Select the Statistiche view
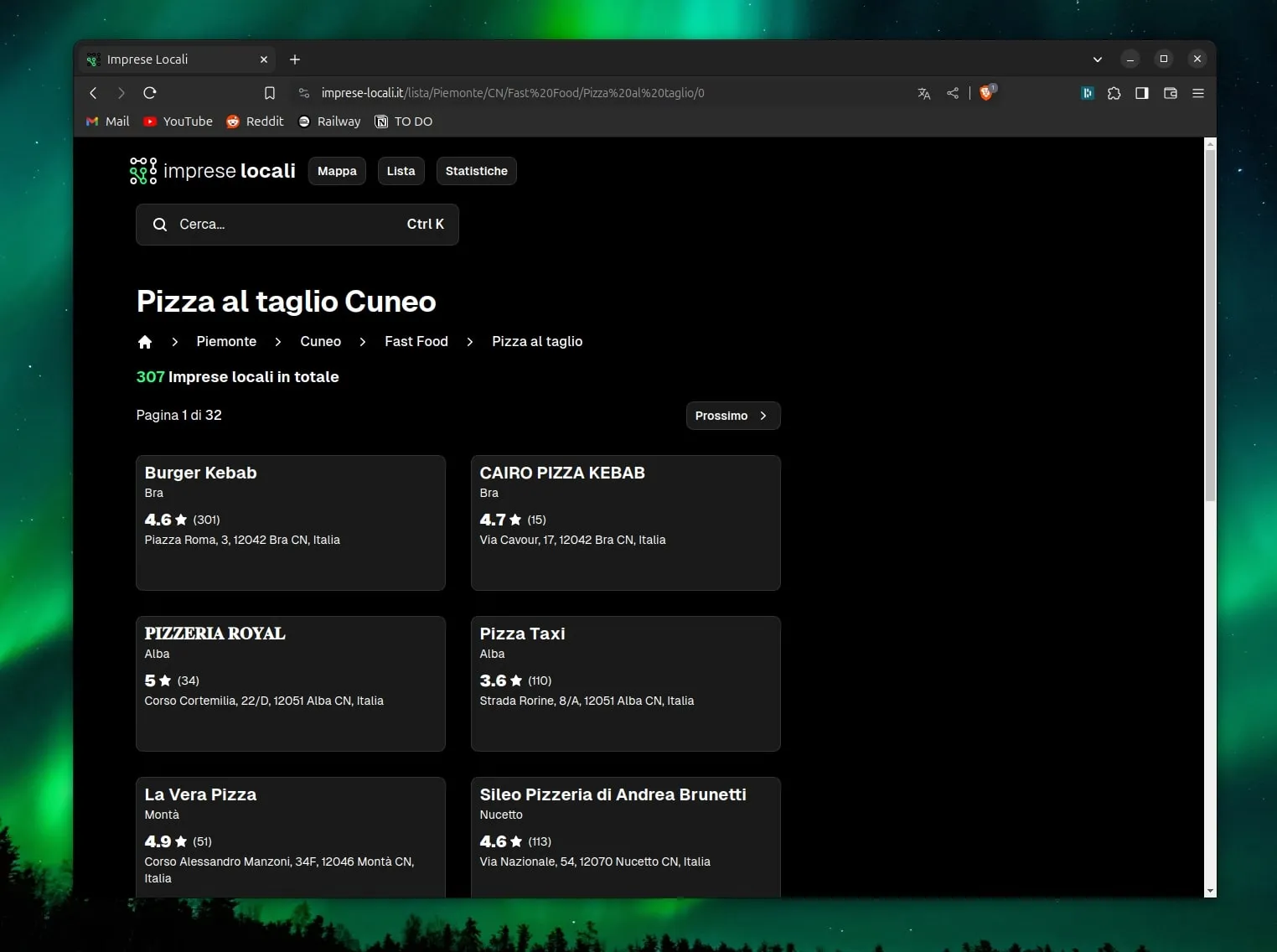Screen dimensions: 1277x952 pos(476,171)
